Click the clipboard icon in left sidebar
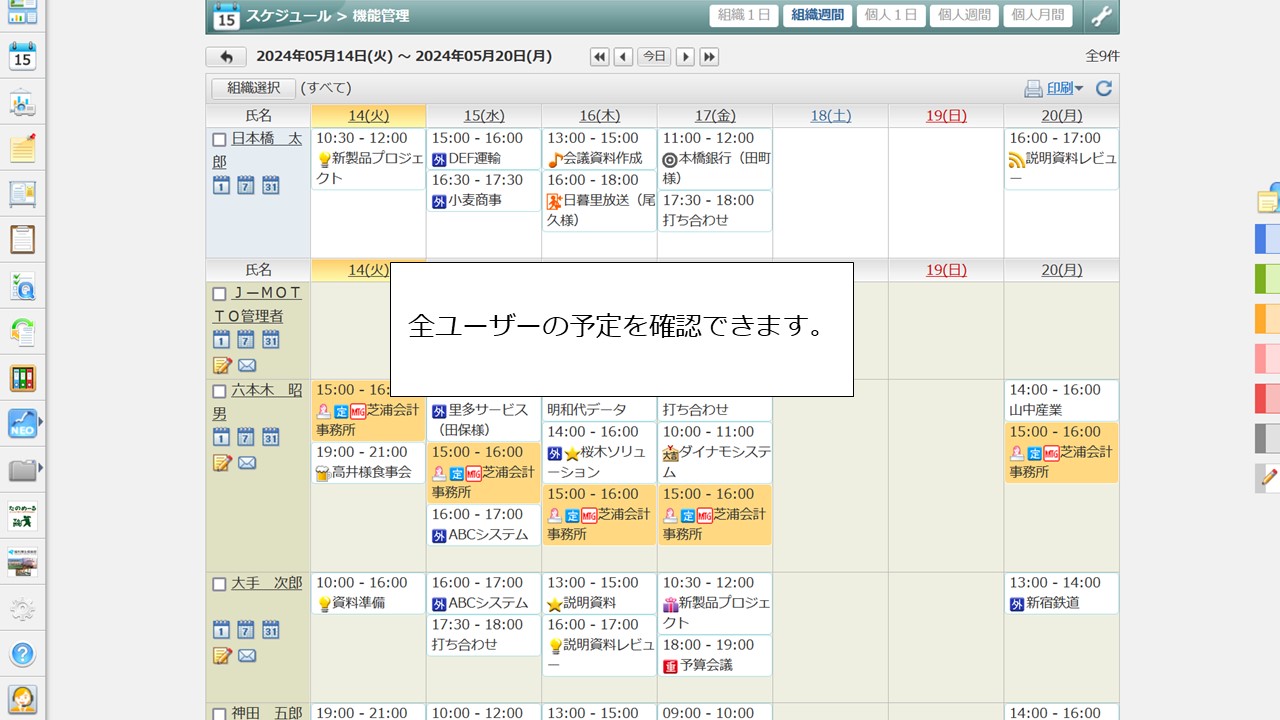 tap(22, 240)
